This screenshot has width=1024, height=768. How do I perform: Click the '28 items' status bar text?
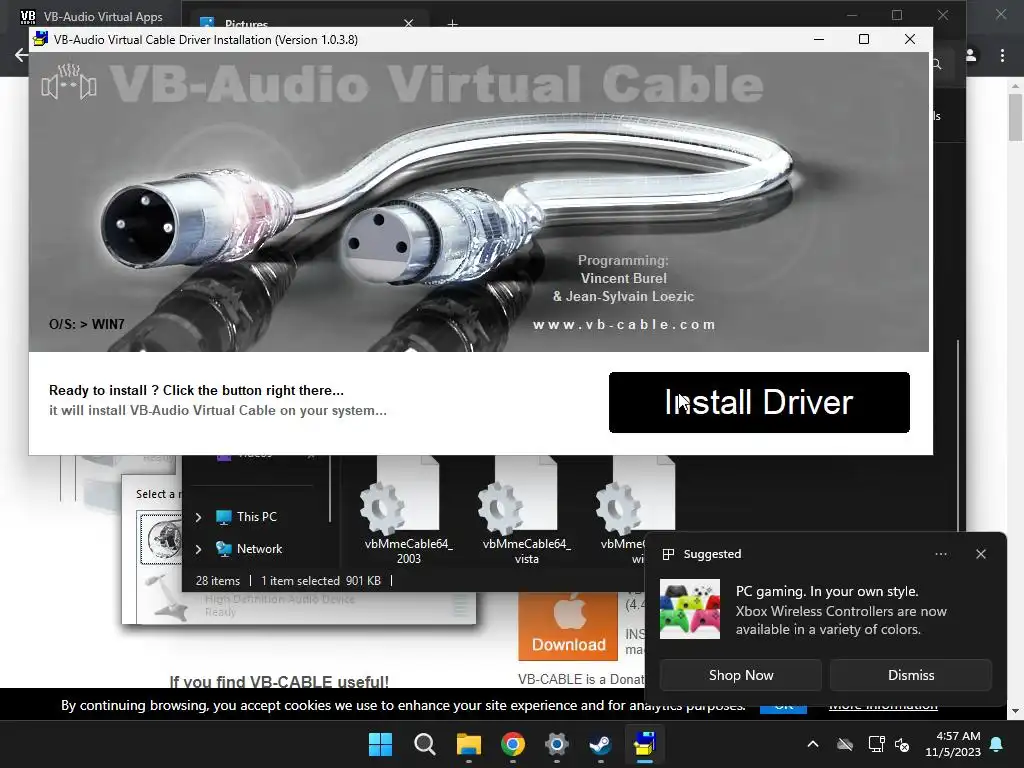(x=218, y=581)
